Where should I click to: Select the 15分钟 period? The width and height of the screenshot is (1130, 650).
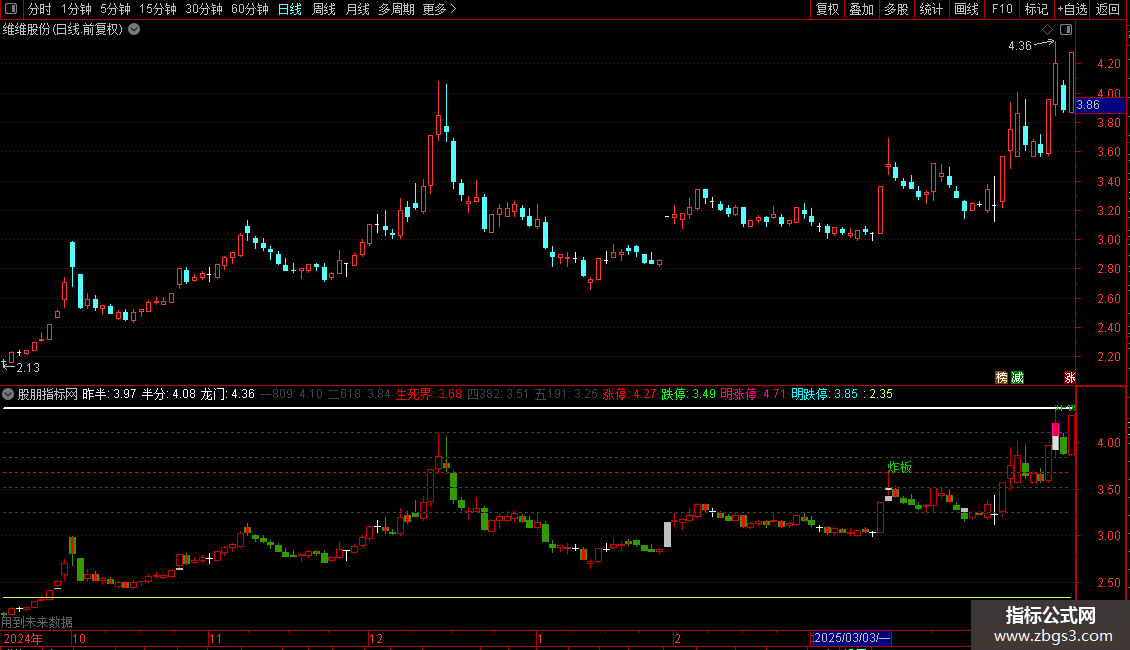158,9
